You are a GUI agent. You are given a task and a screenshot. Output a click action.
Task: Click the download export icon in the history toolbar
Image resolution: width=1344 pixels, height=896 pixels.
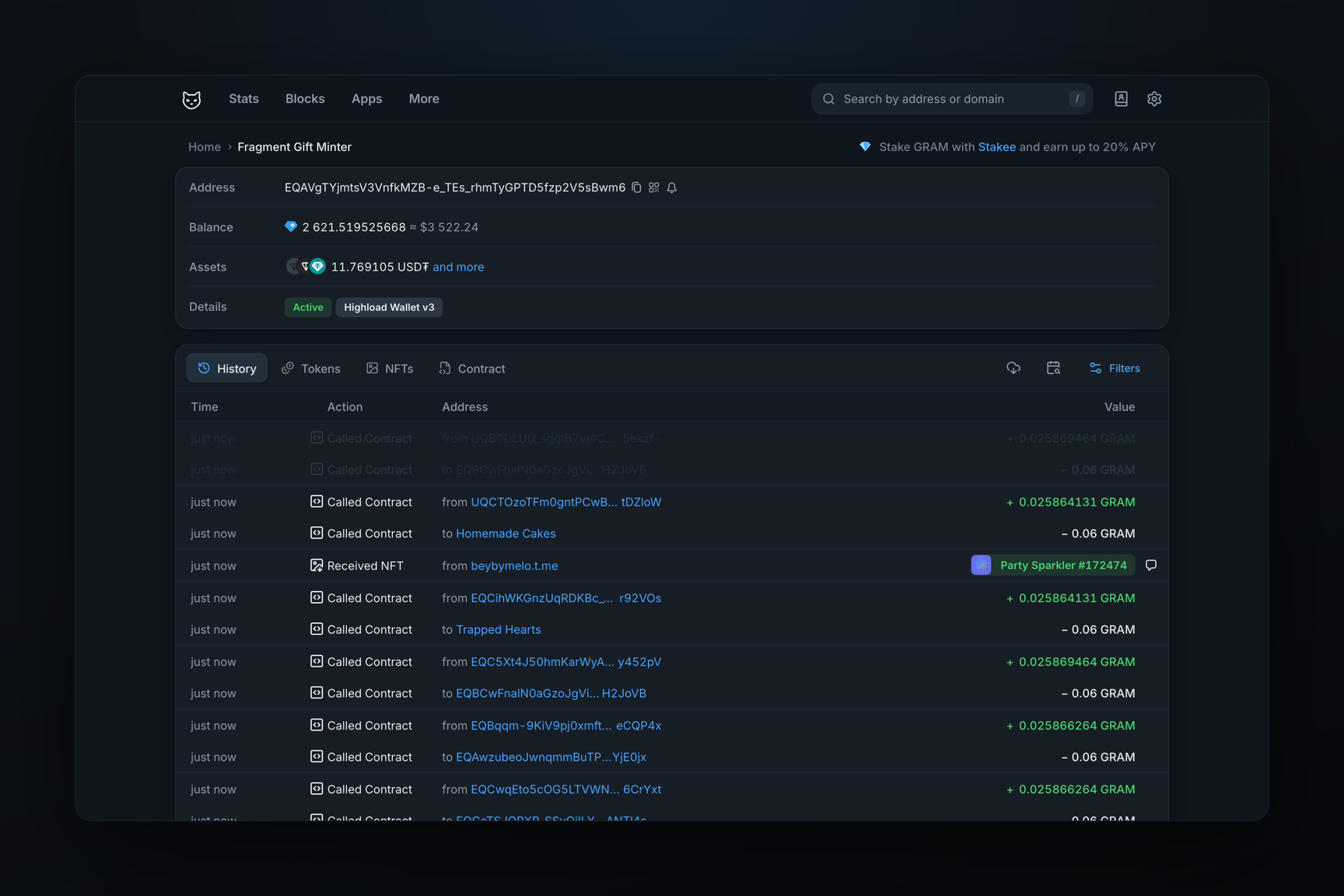click(1013, 368)
